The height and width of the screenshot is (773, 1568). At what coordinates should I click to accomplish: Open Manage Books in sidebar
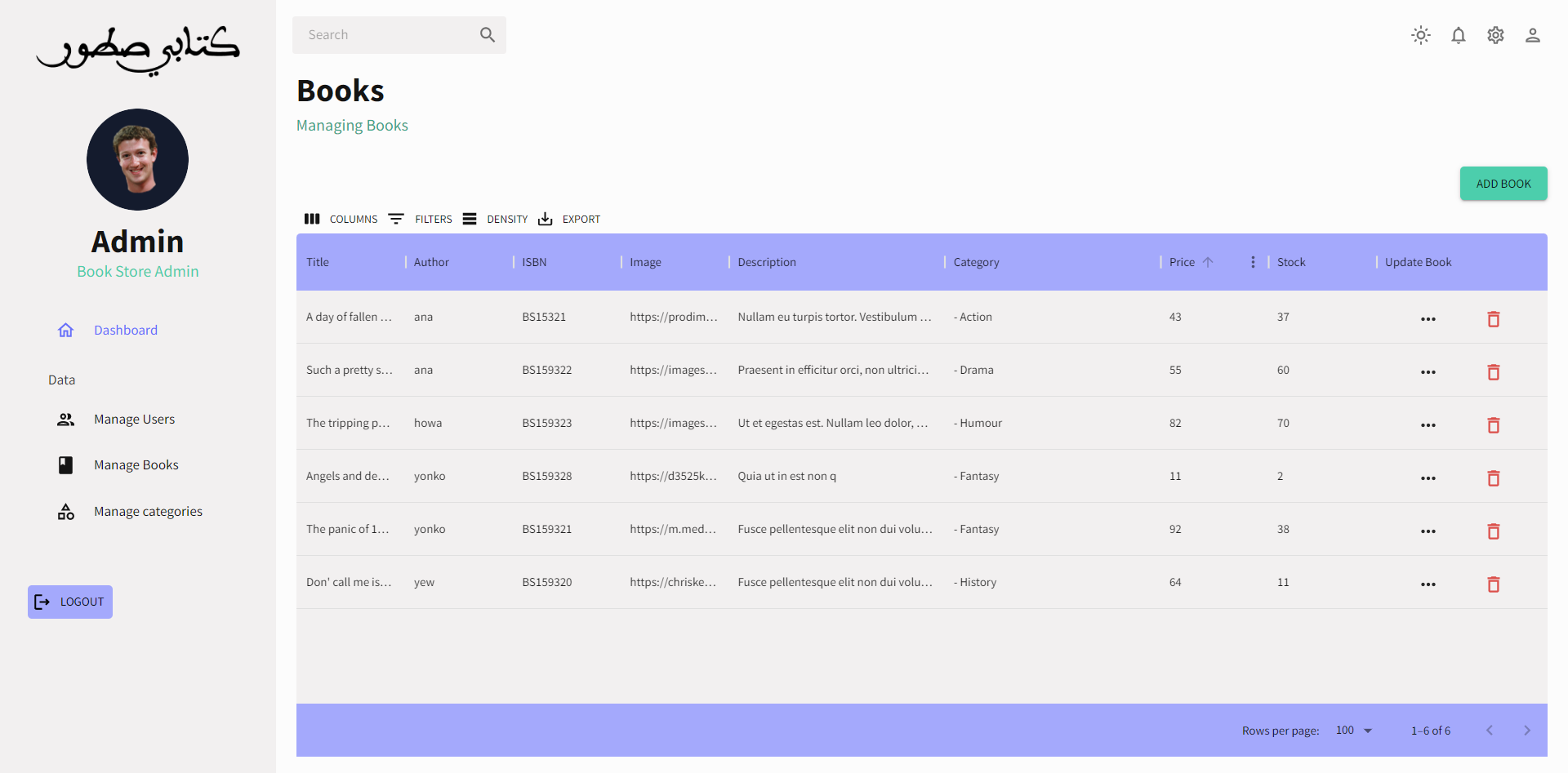click(x=136, y=465)
